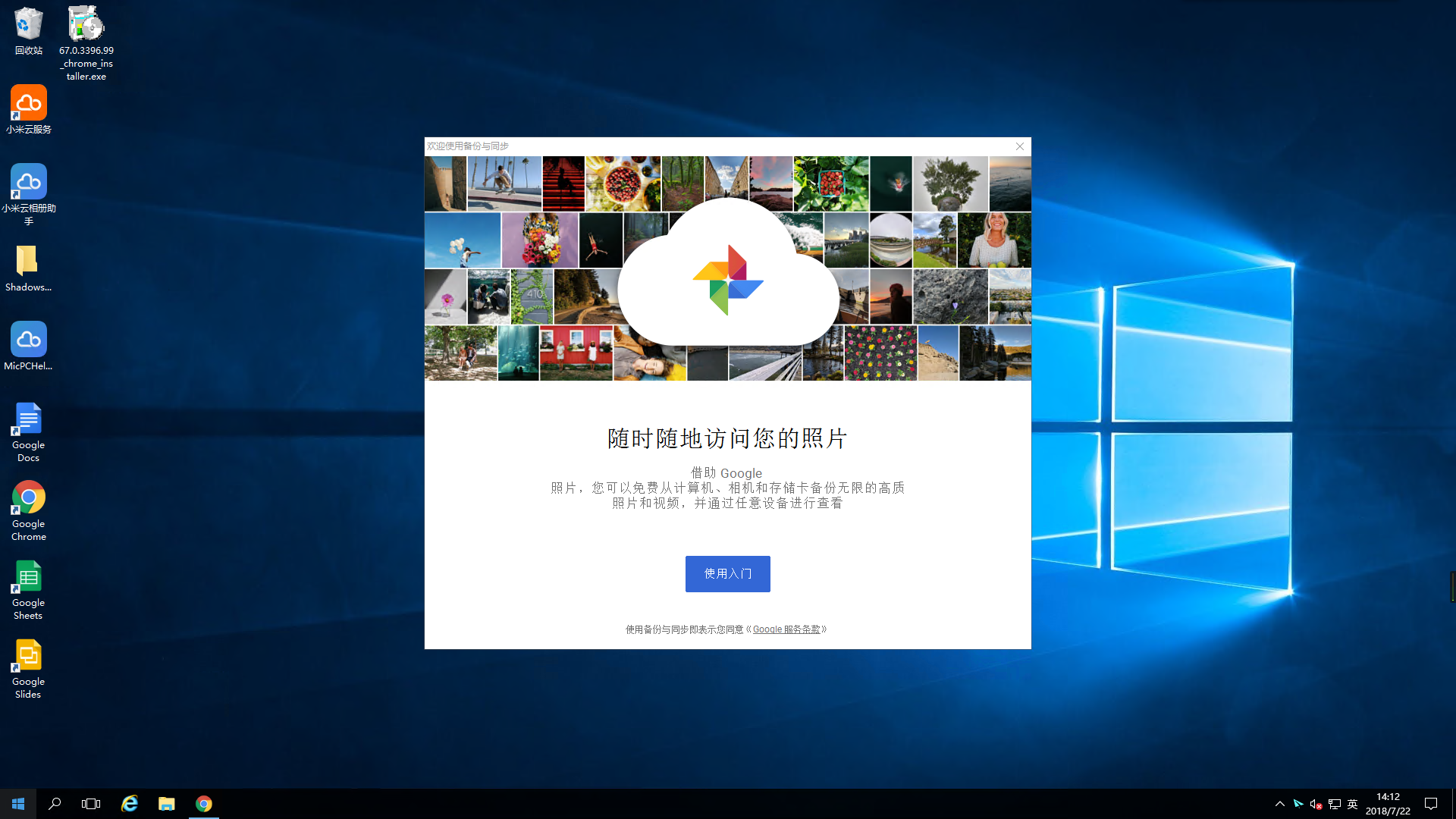1456x819 pixels.
Task: Click the 使用入门 button
Action: (727, 574)
